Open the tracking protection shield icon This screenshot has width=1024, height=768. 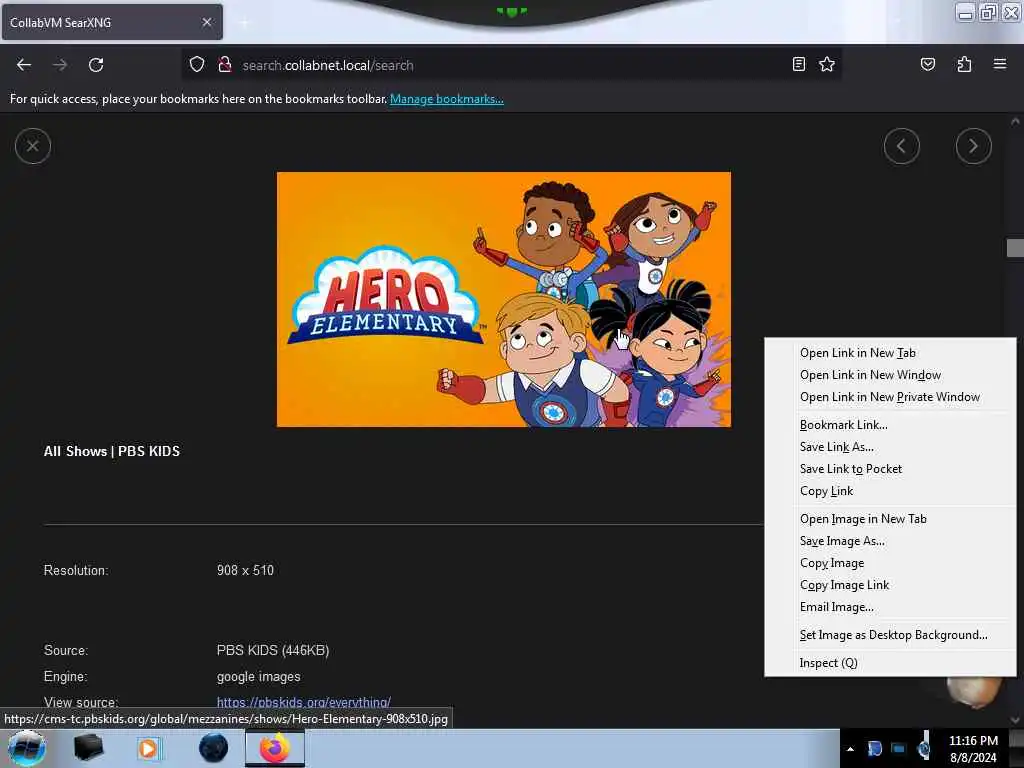[197, 65]
